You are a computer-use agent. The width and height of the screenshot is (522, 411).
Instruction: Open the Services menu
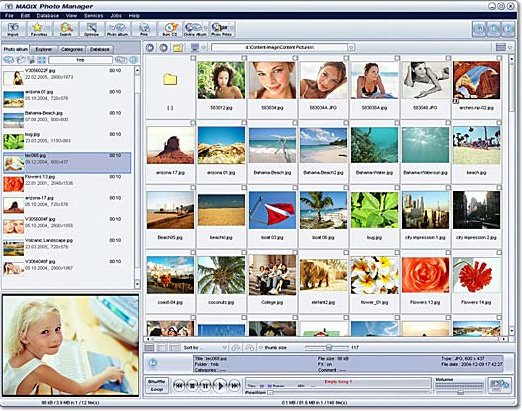93,16
